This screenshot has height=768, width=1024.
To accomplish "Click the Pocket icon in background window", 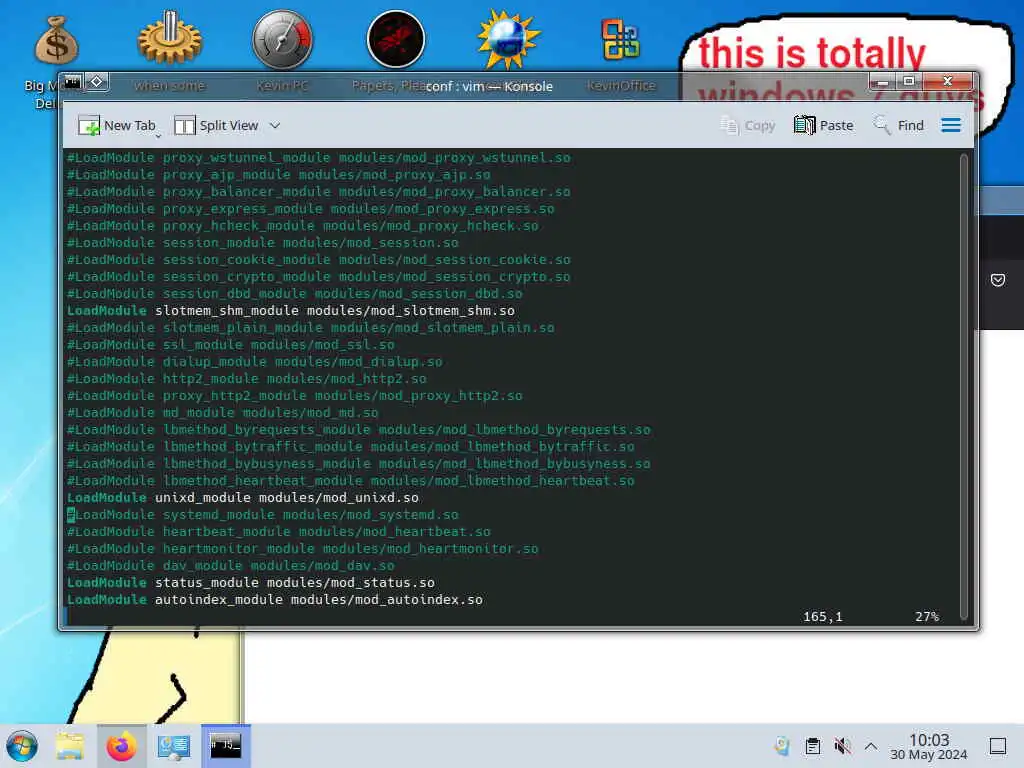I will pyautogui.click(x=998, y=280).
